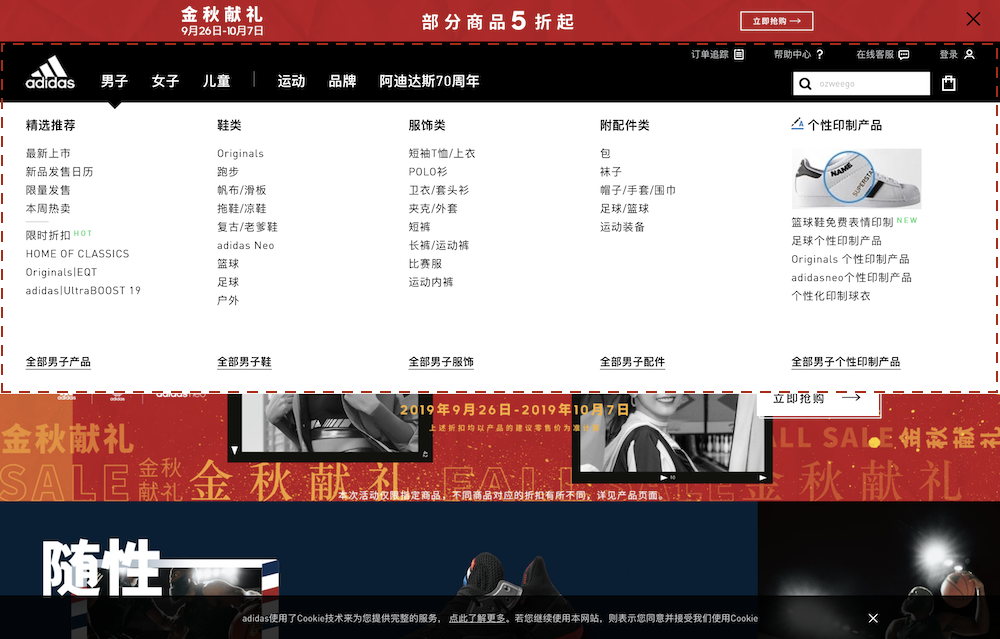
Task: Select Originals under 鞋类
Action: [240, 153]
